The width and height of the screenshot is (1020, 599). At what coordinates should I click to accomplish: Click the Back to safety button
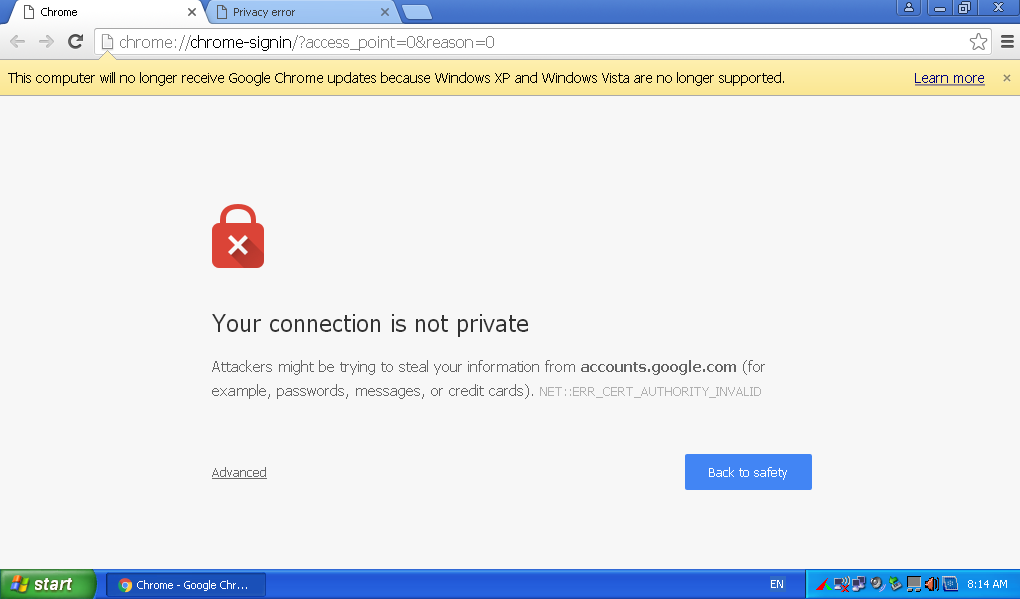(x=747, y=472)
